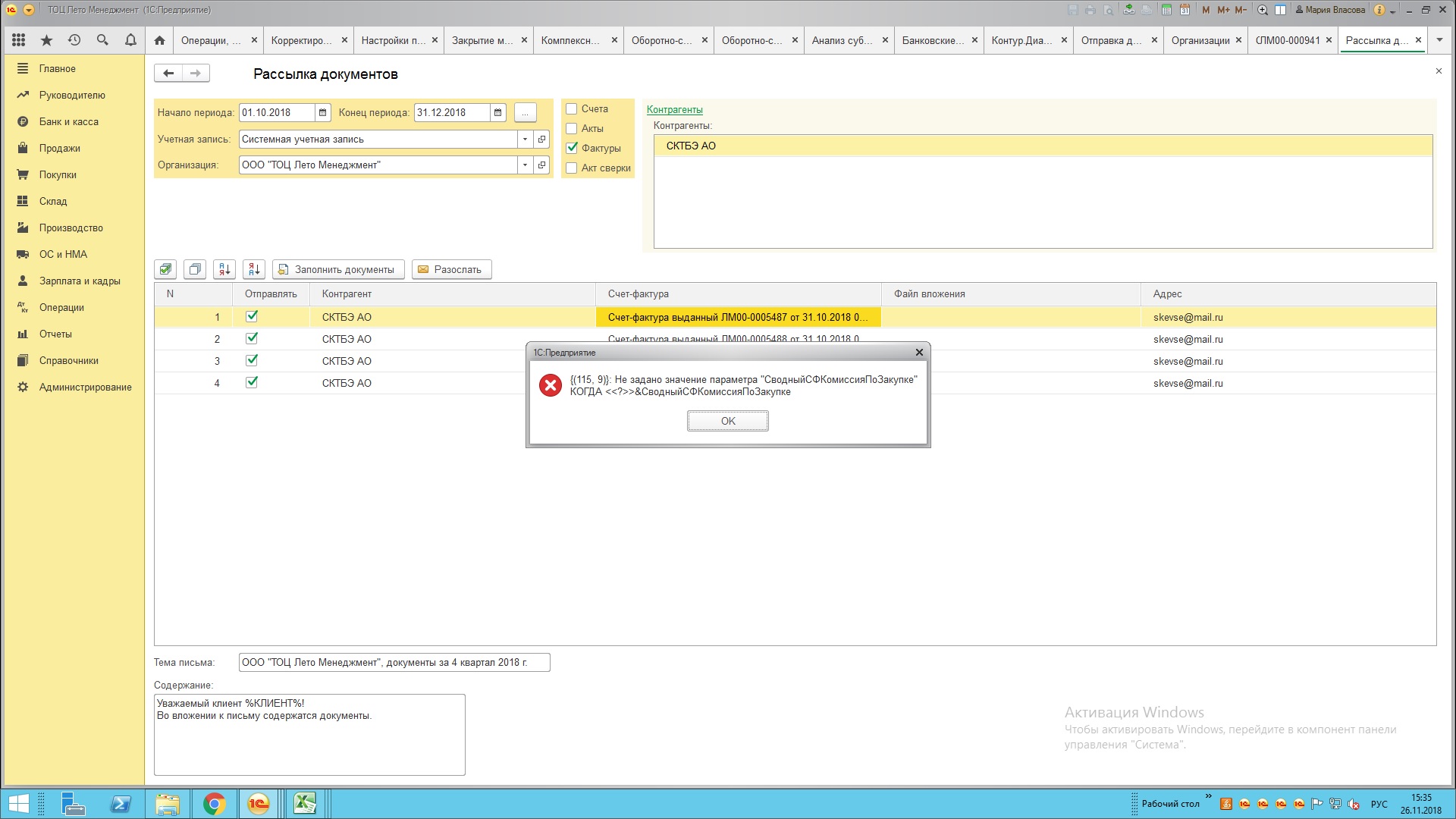Open calculator icon in title bar
The width and height of the screenshot is (1456, 819).
[x=1166, y=10]
